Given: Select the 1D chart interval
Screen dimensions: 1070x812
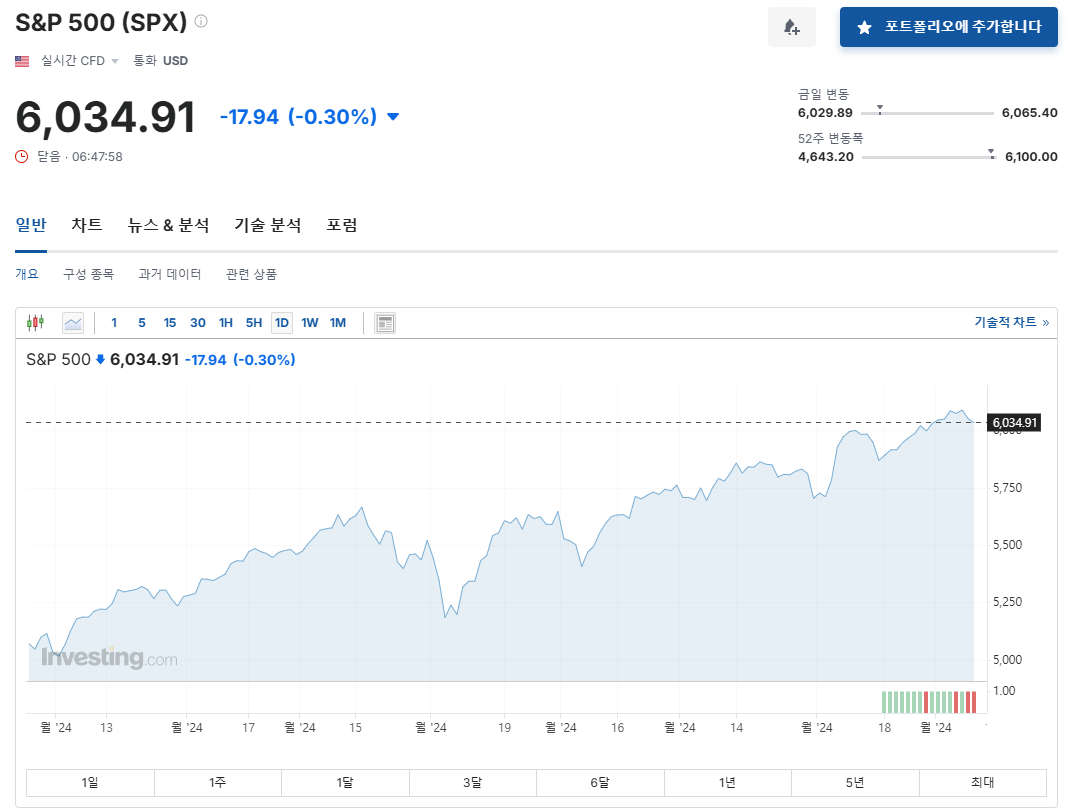Looking at the screenshot, I should [282, 323].
